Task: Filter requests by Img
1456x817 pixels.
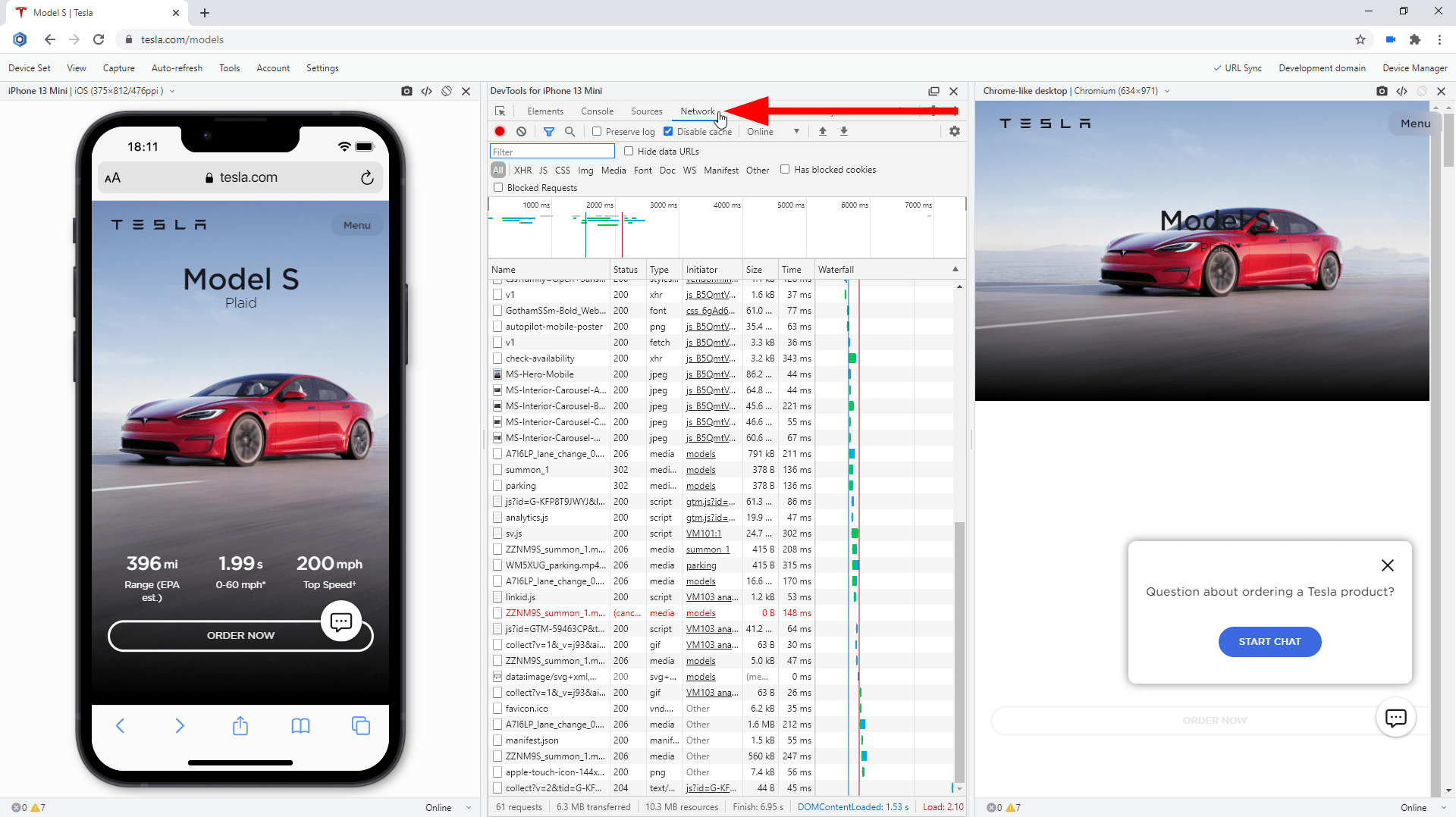Action: click(x=585, y=171)
